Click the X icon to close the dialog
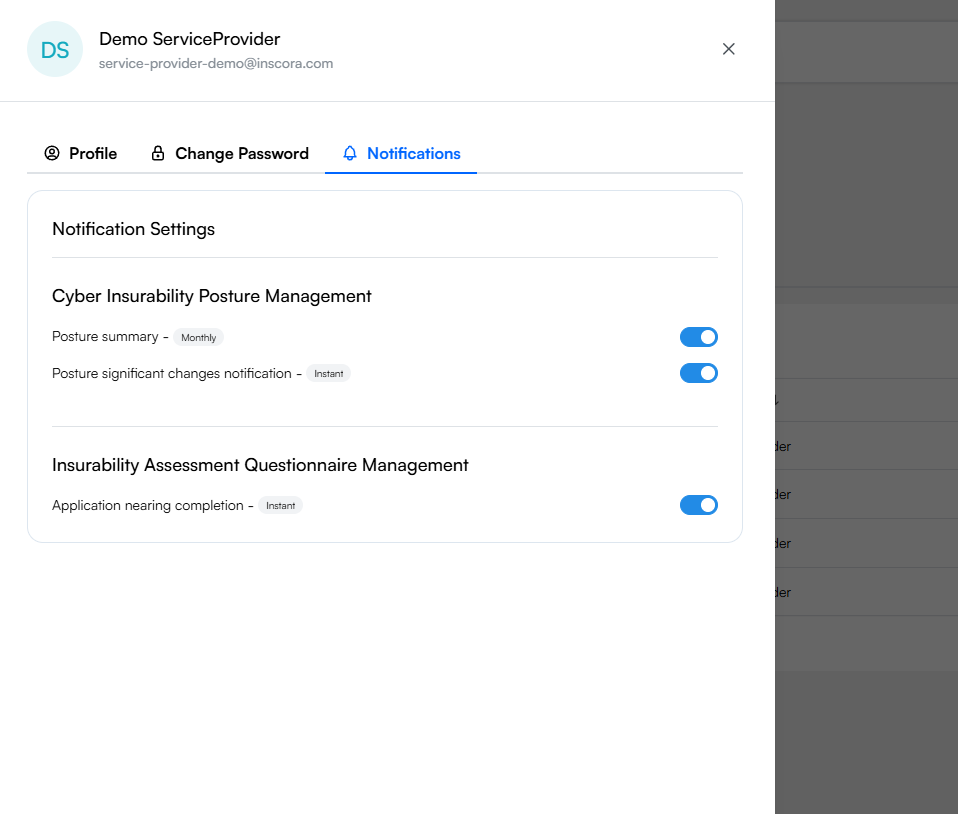This screenshot has width=958, height=814. 728,49
